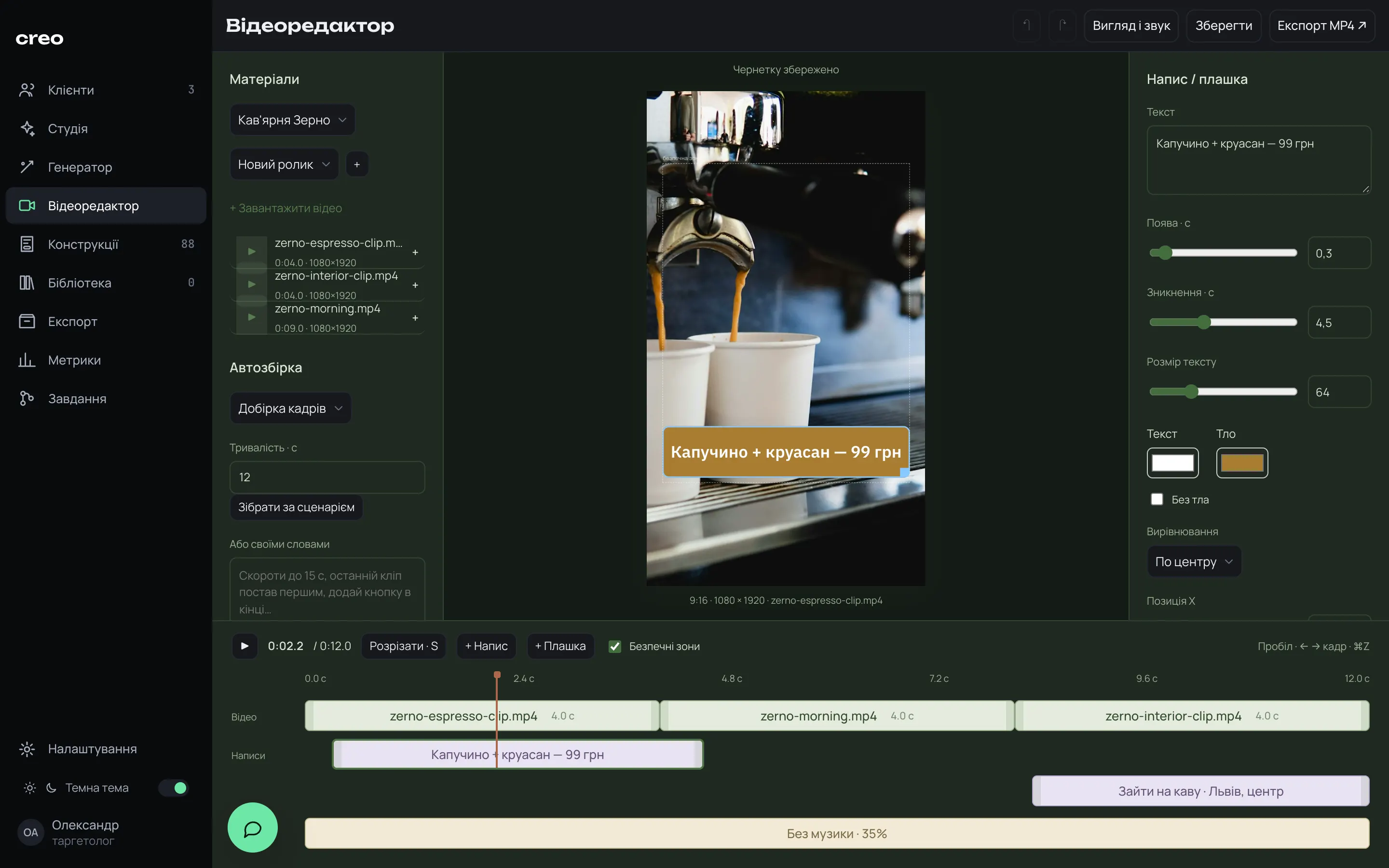
Task: Open Завдання in the sidebar
Action: pyautogui.click(x=106, y=398)
